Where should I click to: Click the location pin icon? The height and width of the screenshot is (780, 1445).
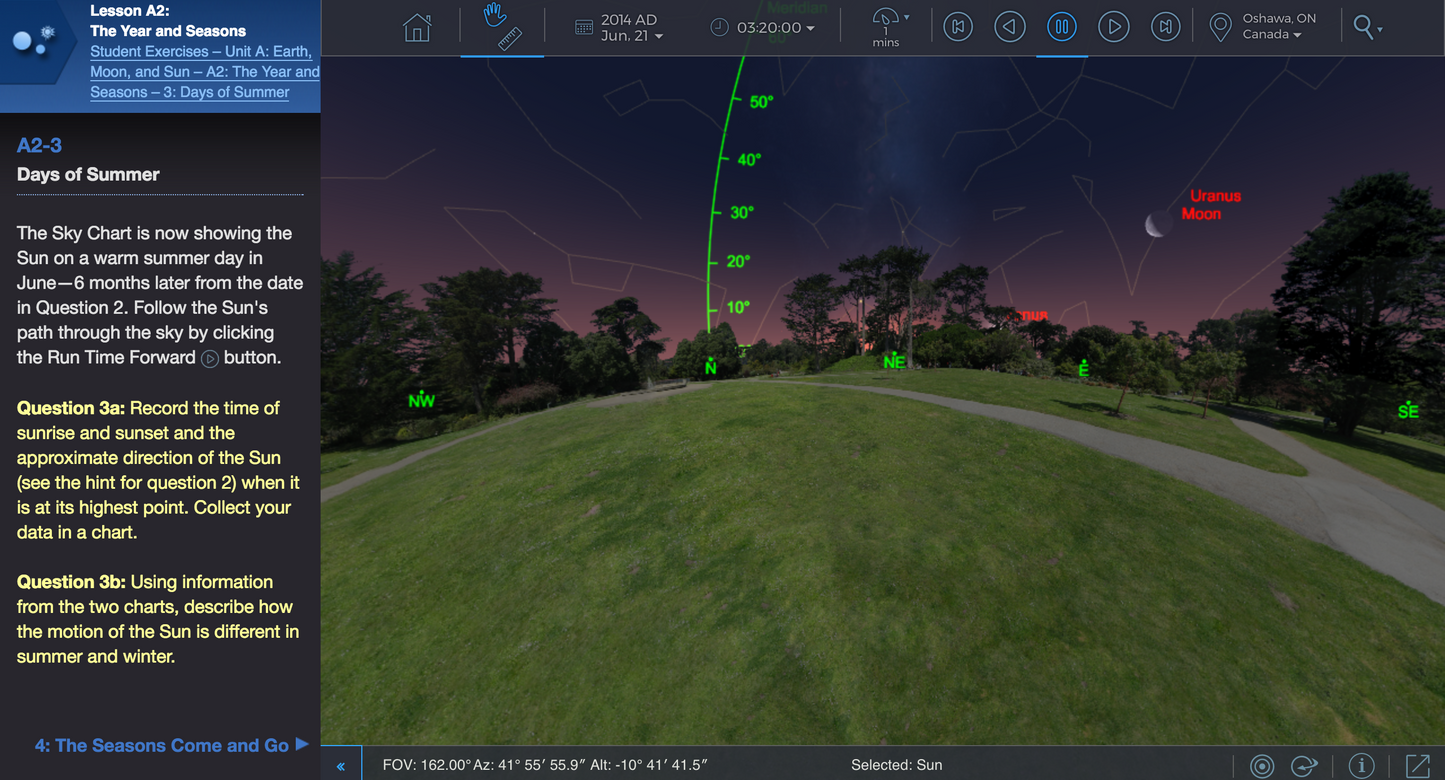point(1220,27)
